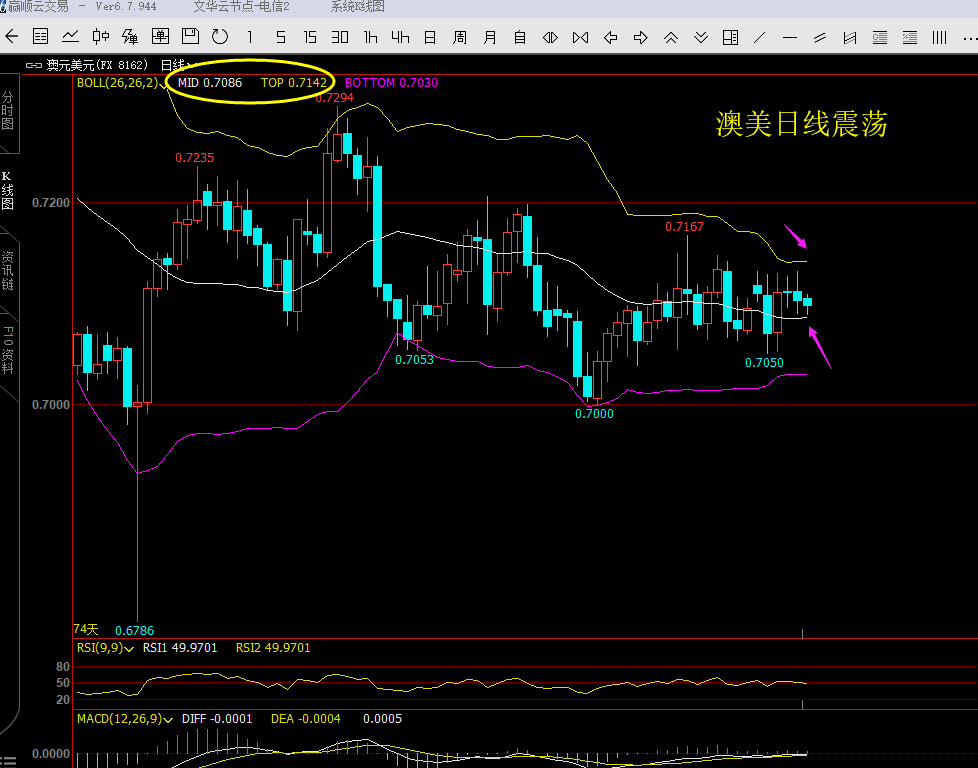
Task: Click the back arrow in the toolbar
Action: 11,37
